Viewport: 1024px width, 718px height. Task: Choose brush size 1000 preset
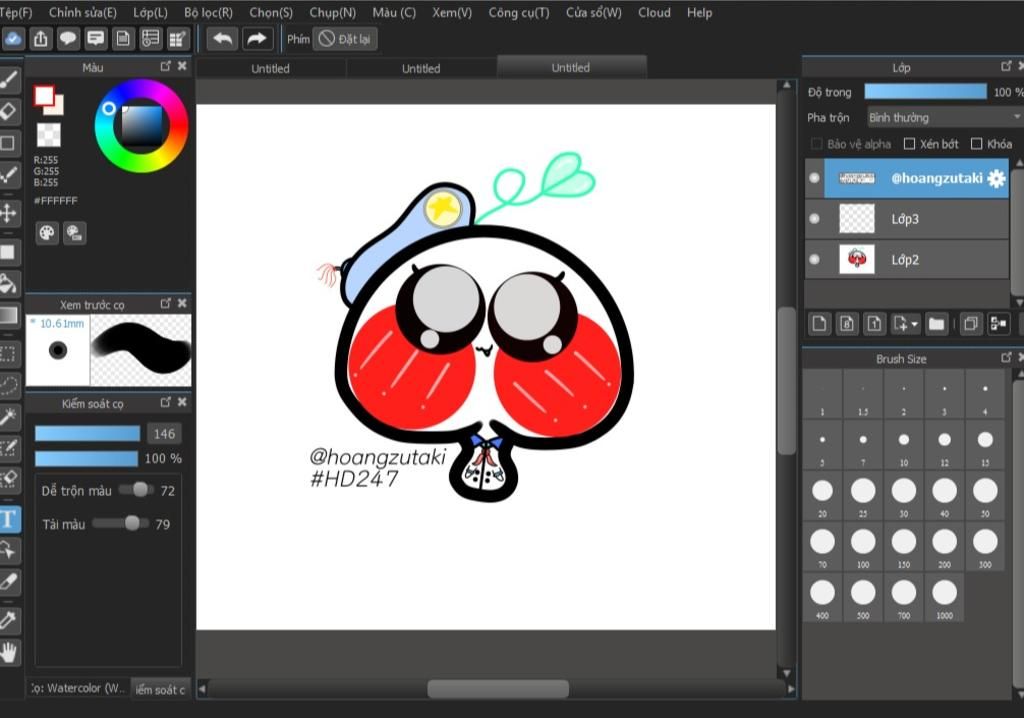(944, 598)
